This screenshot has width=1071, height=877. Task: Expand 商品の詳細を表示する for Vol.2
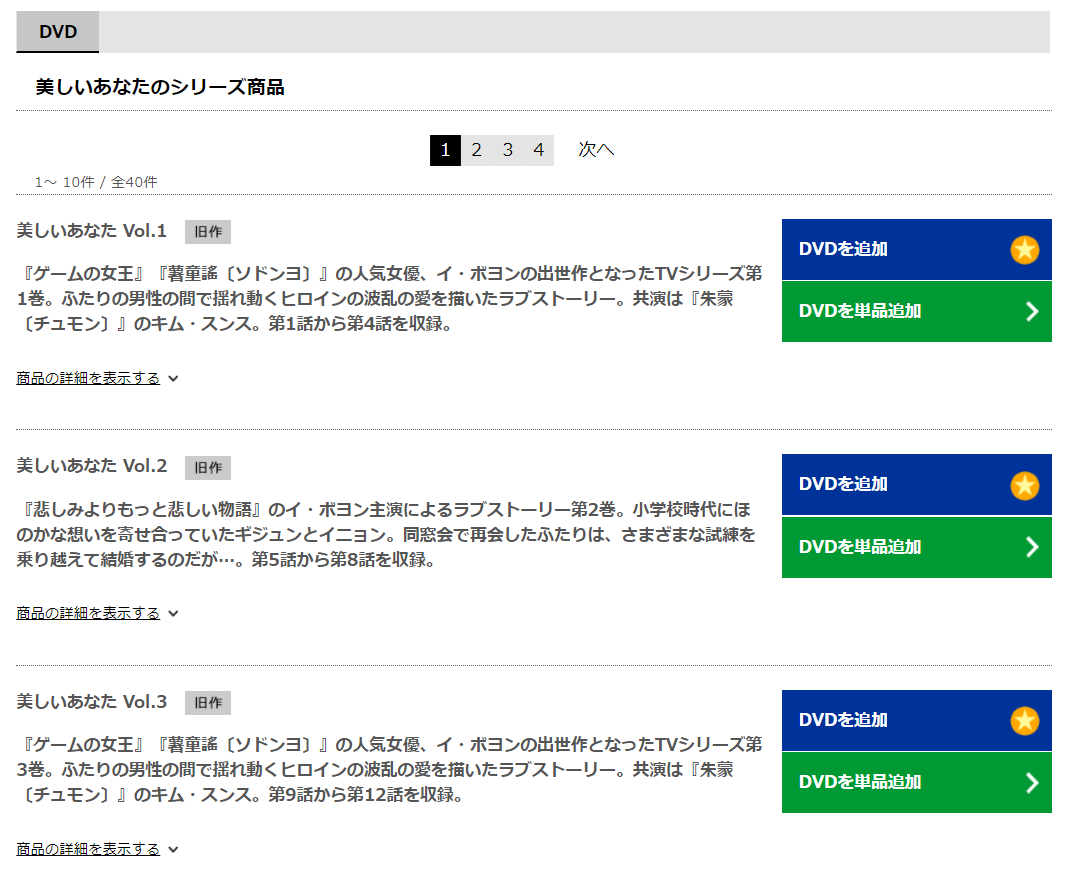coord(88,613)
